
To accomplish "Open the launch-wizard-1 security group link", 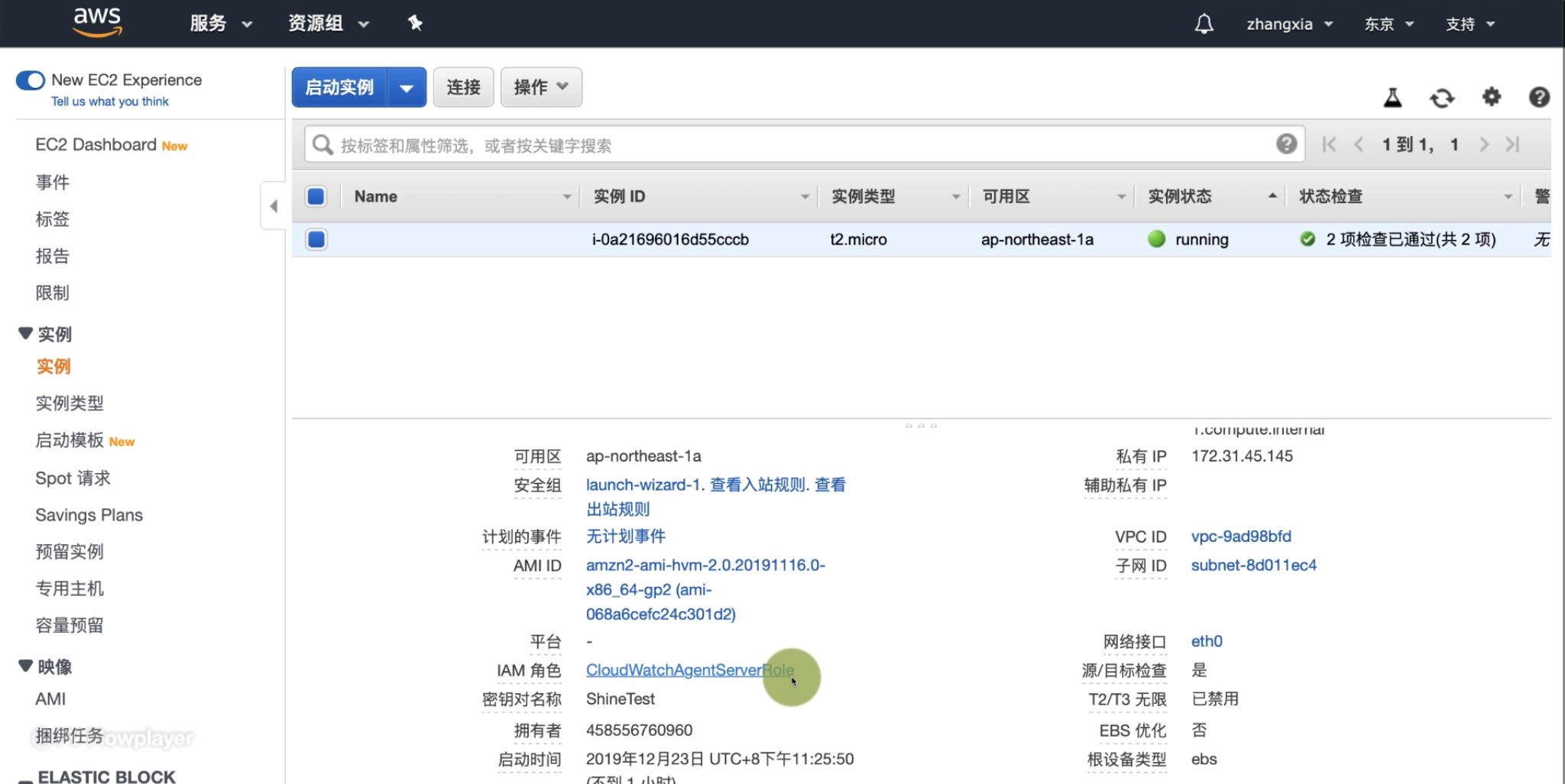I will pyautogui.click(x=642, y=484).
